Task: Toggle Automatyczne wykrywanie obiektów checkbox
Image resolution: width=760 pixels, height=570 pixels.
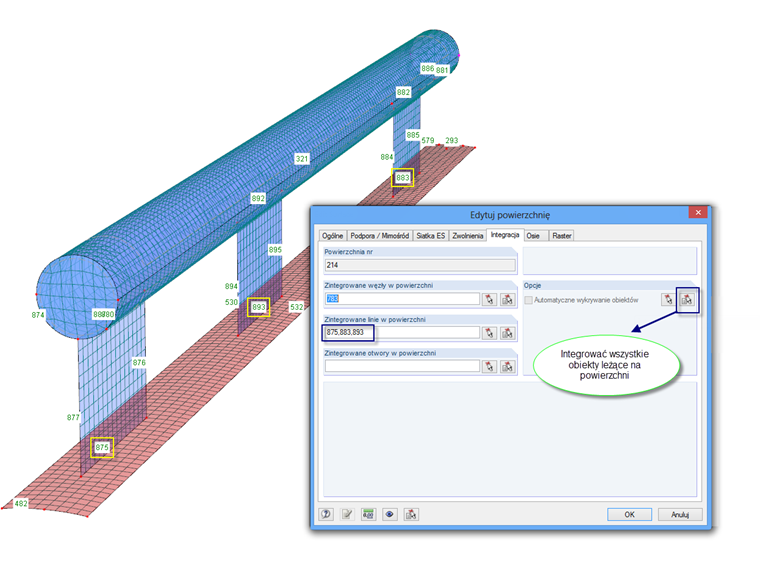Action: click(x=529, y=300)
